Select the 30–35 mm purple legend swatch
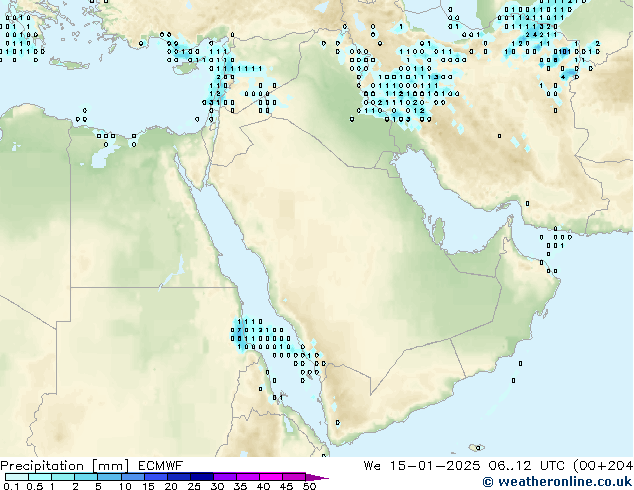The width and height of the screenshot is (634, 490). pyautogui.click(x=225, y=477)
